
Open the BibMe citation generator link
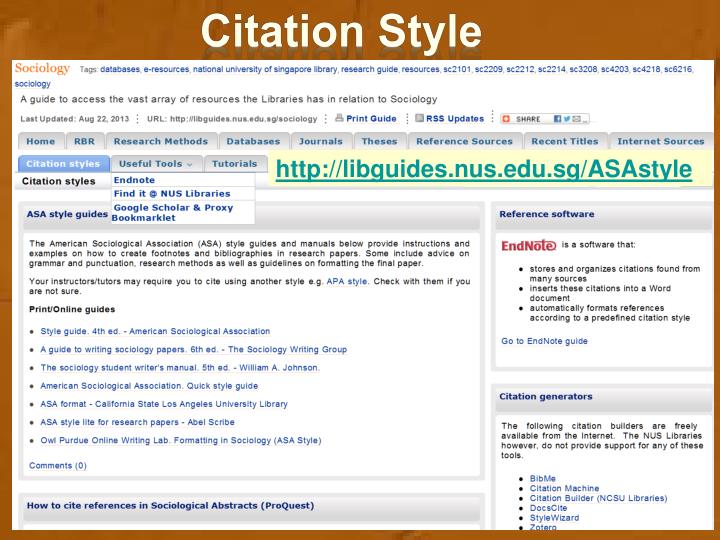click(543, 478)
